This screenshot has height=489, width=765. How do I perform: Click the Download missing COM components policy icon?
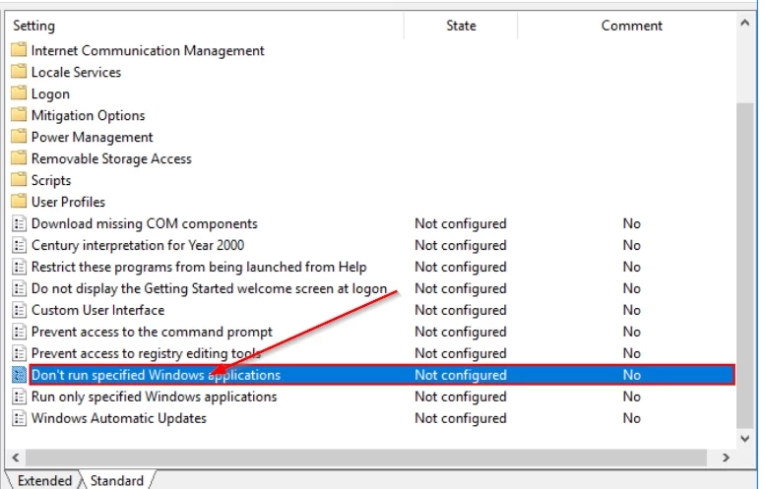(x=19, y=224)
